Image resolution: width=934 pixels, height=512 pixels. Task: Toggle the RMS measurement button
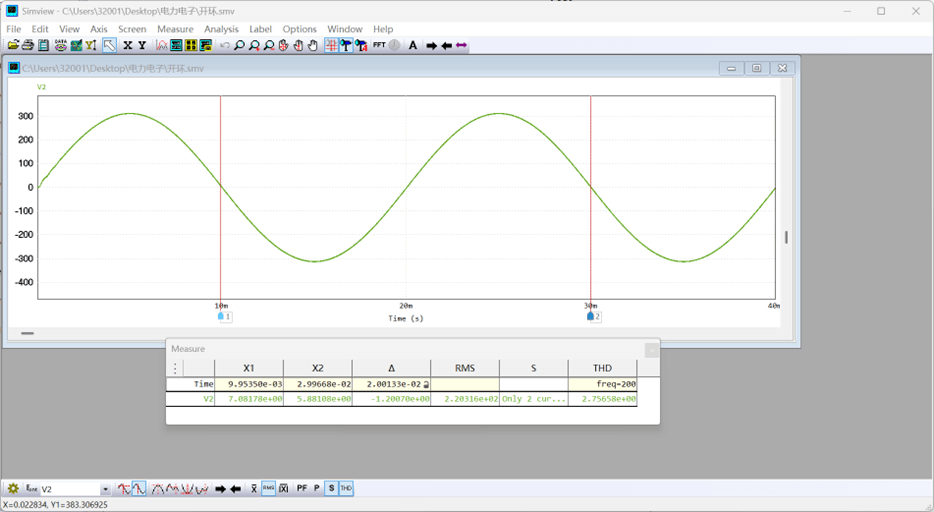269,489
